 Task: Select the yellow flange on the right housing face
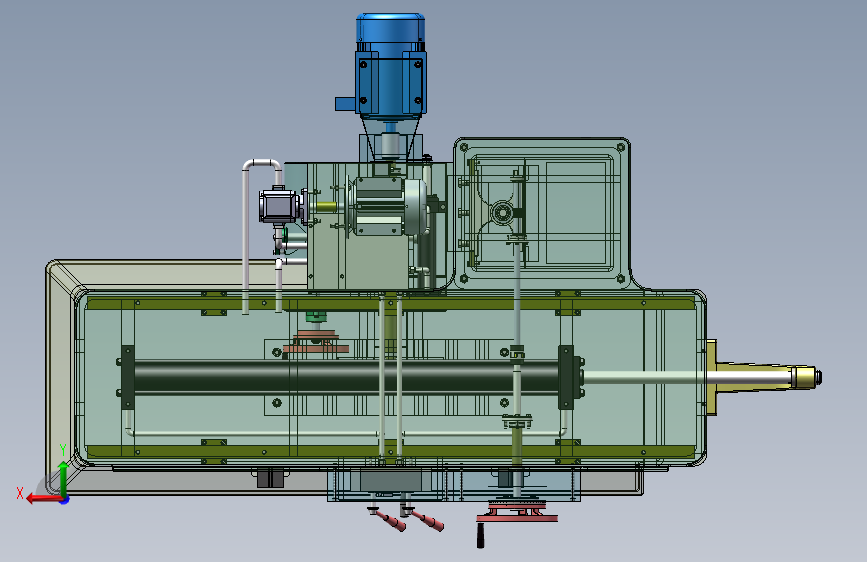[711, 377]
